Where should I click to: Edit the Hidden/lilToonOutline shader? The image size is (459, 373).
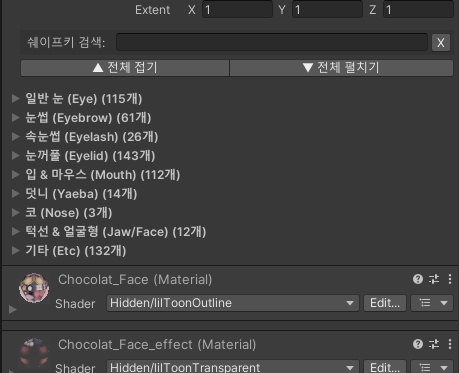click(385, 303)
